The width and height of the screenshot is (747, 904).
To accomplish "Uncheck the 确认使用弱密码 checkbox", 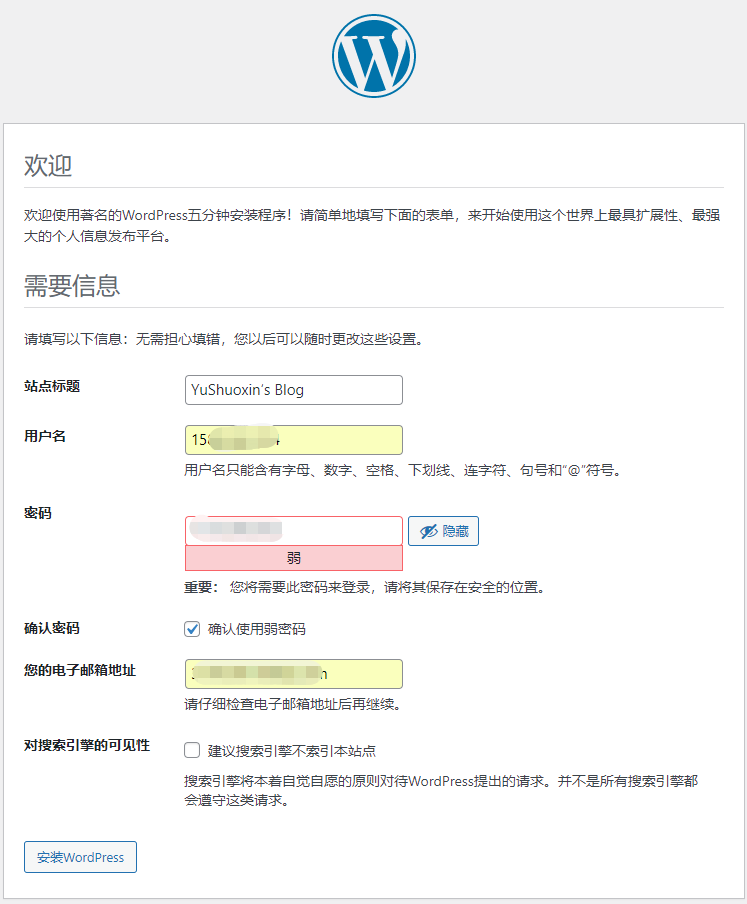I will pyautogui.click(x=193, y=629).
